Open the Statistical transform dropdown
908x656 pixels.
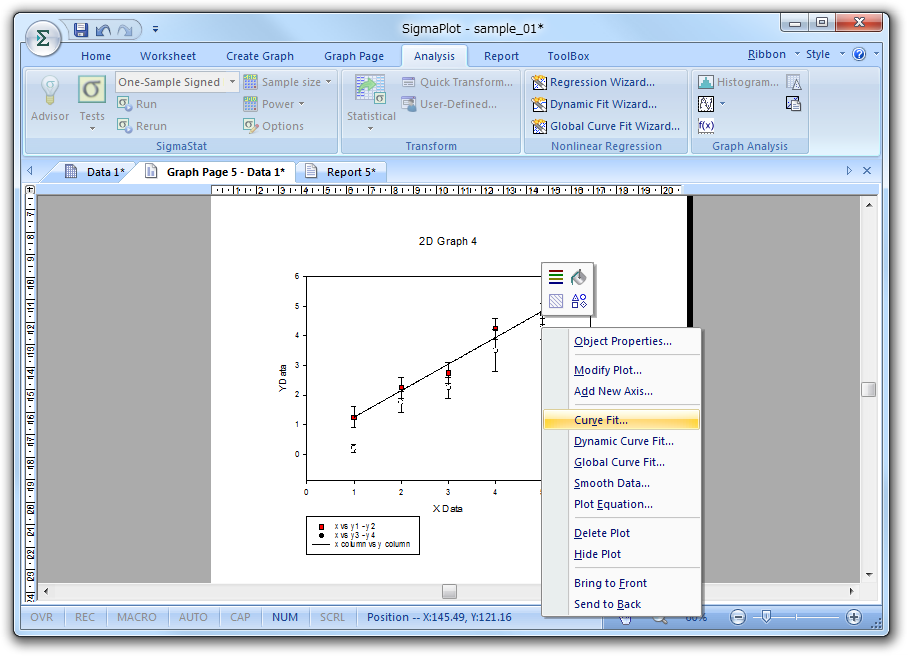pyautogui.click(x=371, y=103)
